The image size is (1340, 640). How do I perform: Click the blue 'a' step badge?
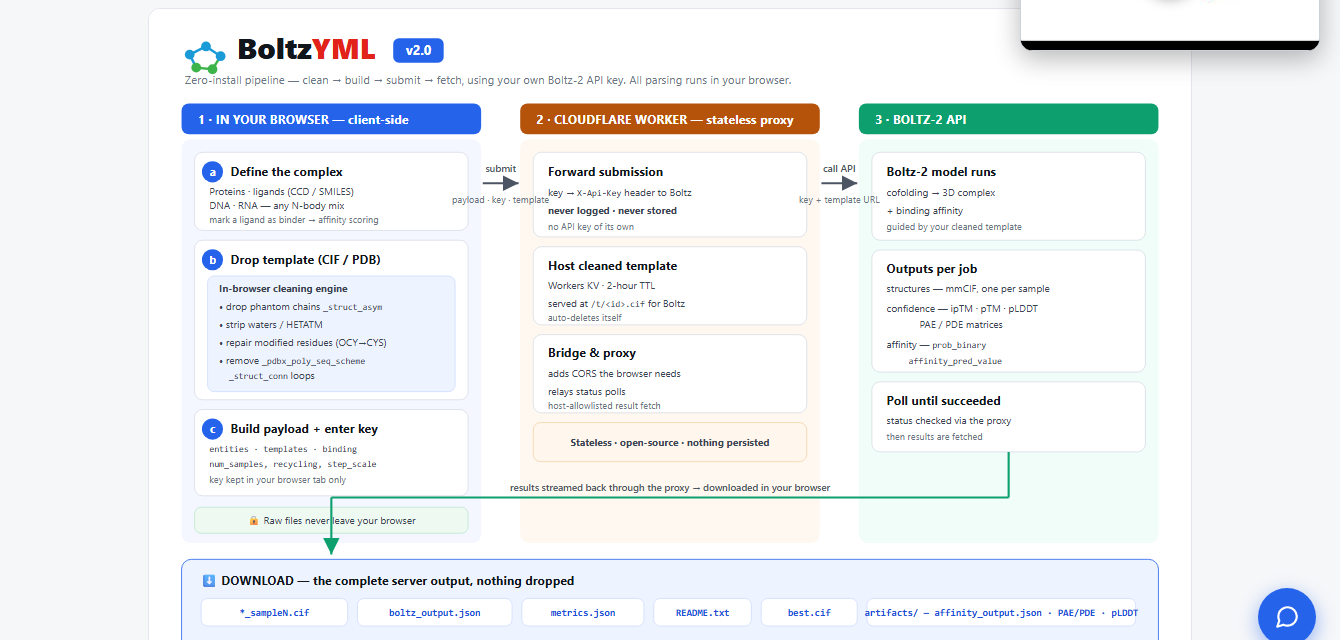(x=212, y=171)
